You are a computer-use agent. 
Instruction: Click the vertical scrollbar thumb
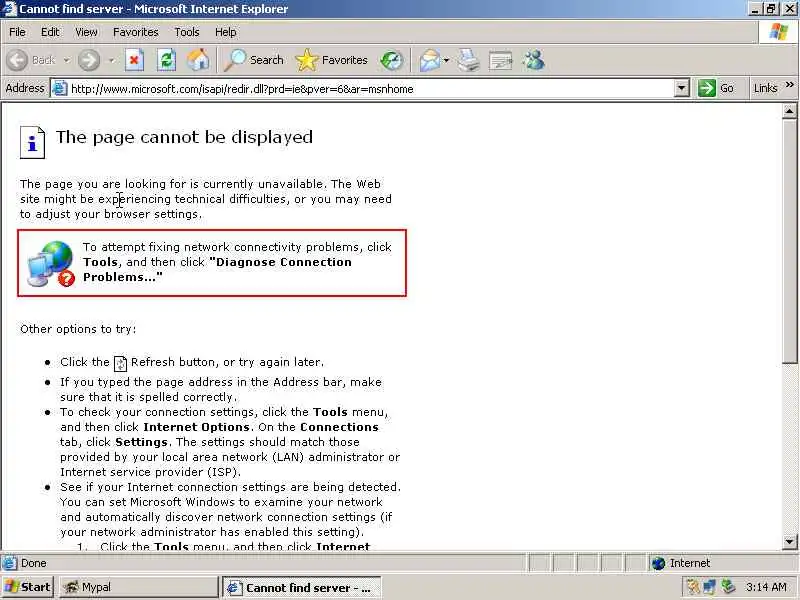[789, 241]
